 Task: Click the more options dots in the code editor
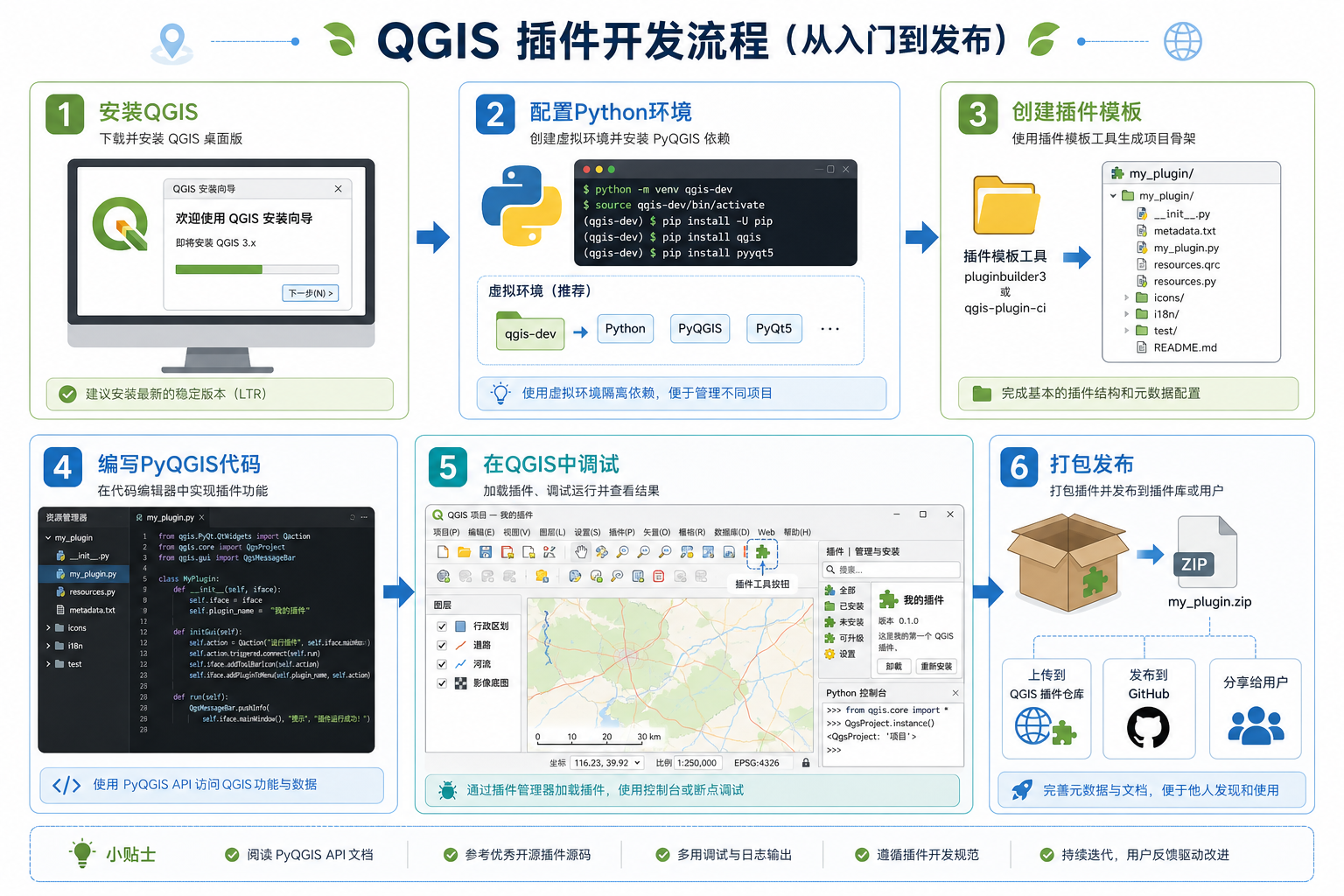[x=364, y=517]
